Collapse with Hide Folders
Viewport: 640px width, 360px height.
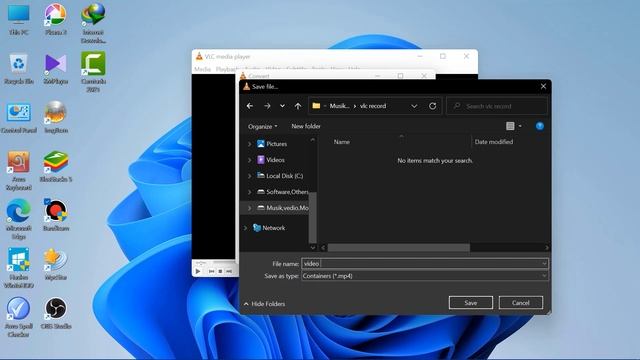264,304
